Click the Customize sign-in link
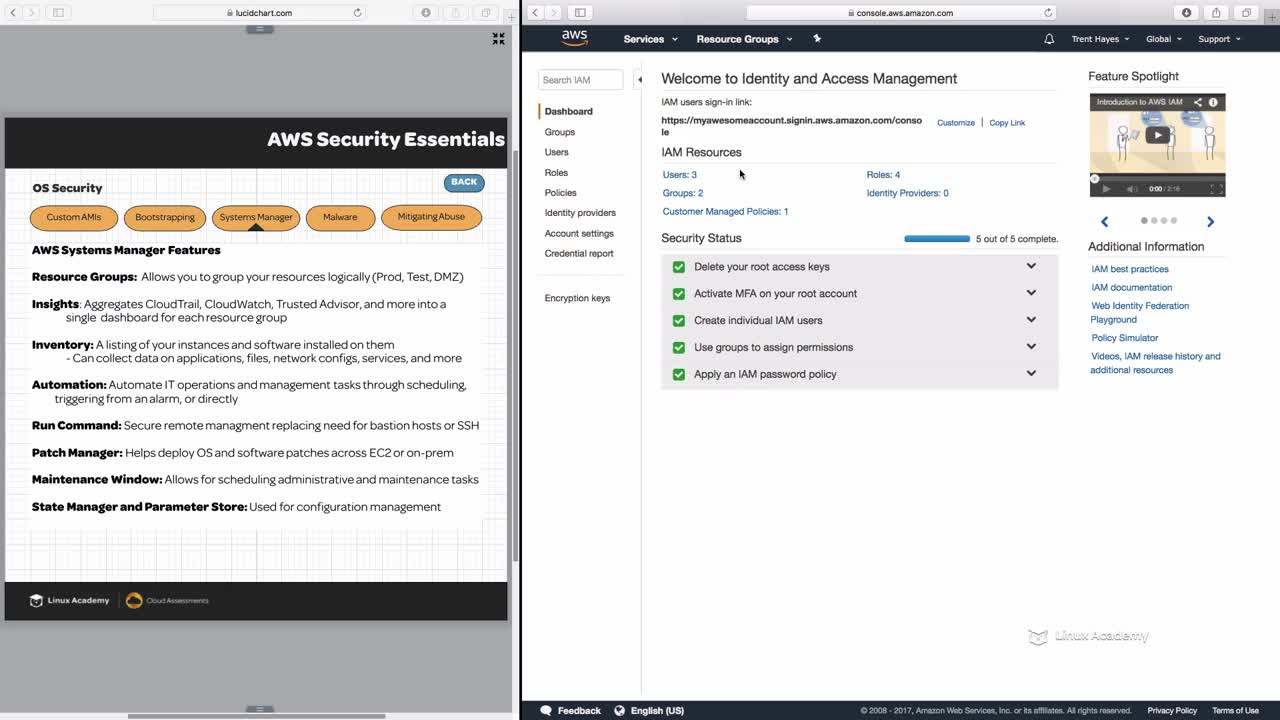Viewport: 1280px width, 720px height. coord(956,123)
